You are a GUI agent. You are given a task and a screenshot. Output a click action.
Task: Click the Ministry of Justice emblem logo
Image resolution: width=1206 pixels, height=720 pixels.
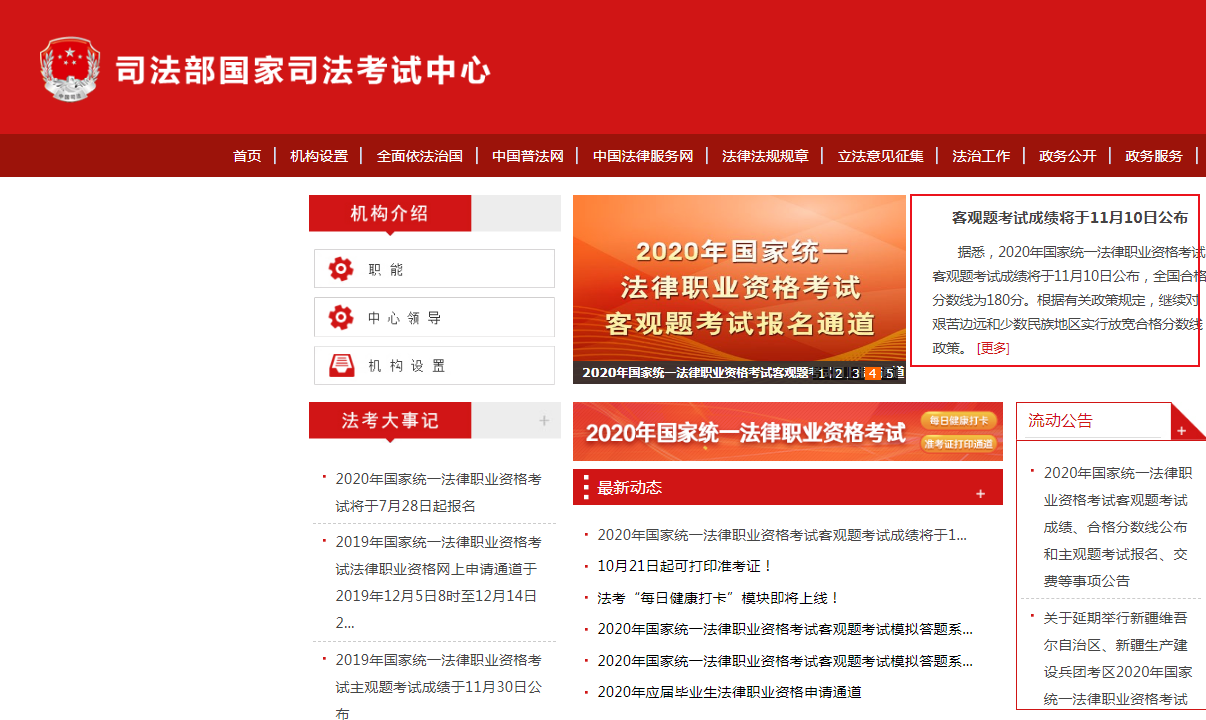(70, 69)
